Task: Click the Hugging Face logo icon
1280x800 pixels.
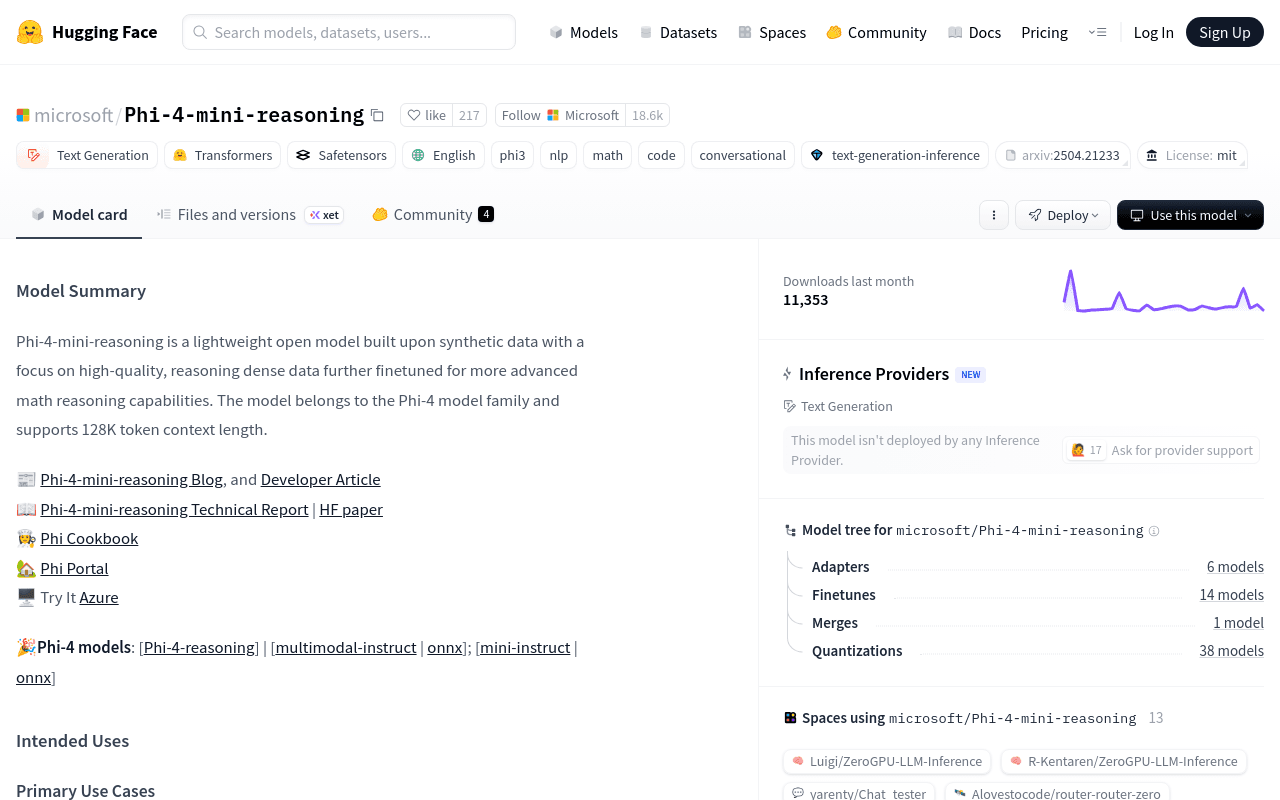Action: click(30, 32)
